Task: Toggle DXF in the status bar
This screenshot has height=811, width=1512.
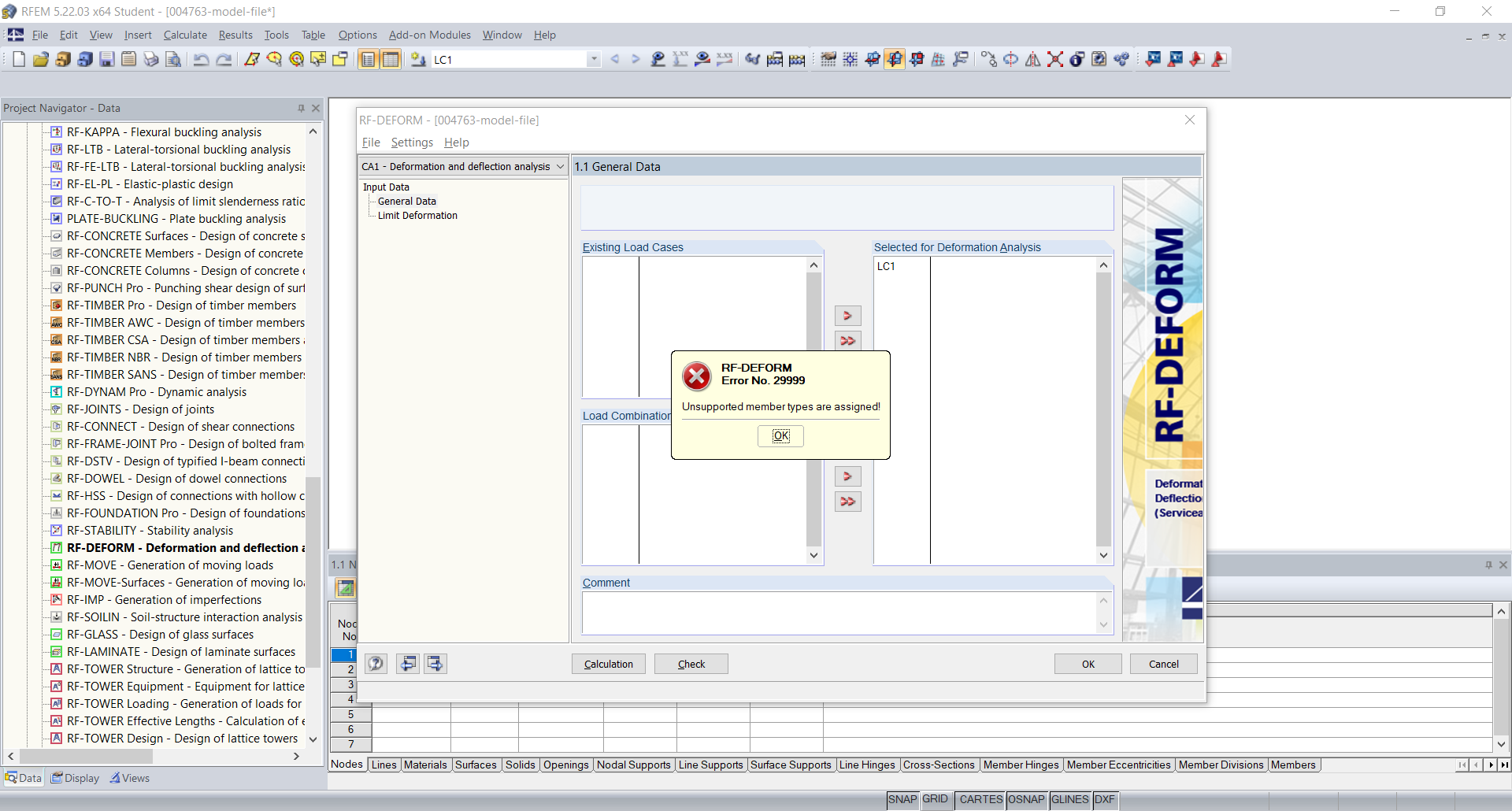Action: click(1105, 800)
